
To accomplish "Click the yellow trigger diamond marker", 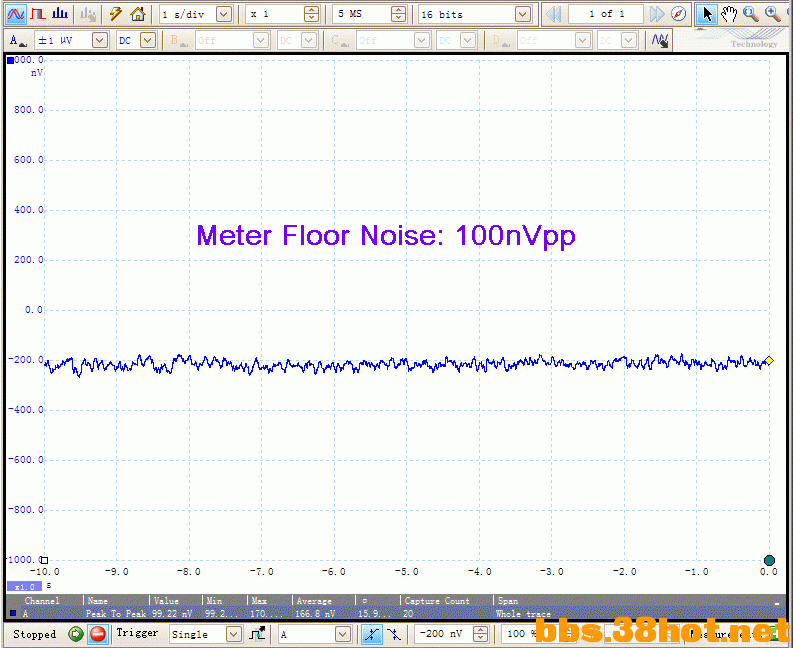I will 769,361.
